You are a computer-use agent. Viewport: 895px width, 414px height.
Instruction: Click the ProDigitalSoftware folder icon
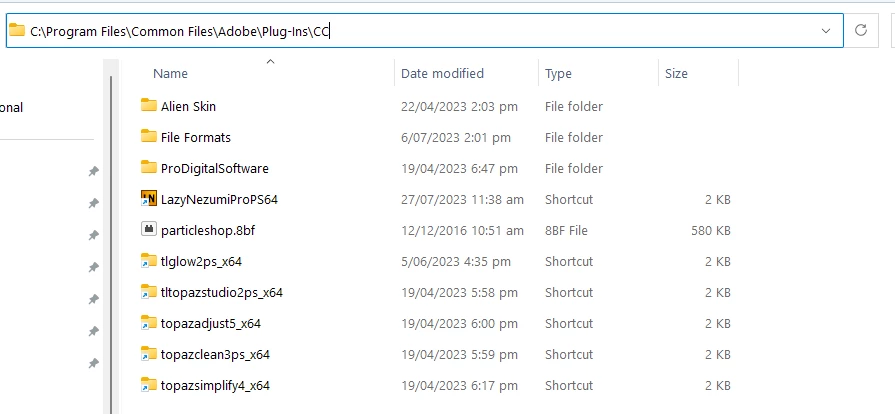[148, 167]
